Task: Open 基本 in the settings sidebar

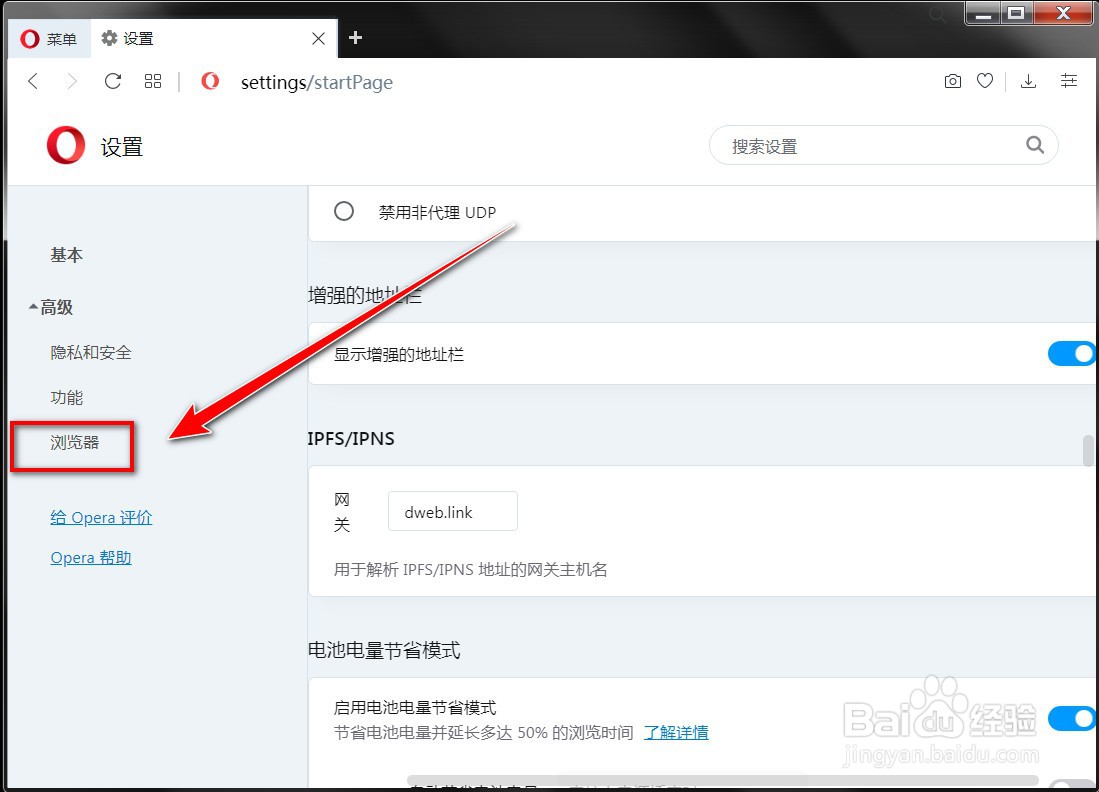Action: (66, 255)
